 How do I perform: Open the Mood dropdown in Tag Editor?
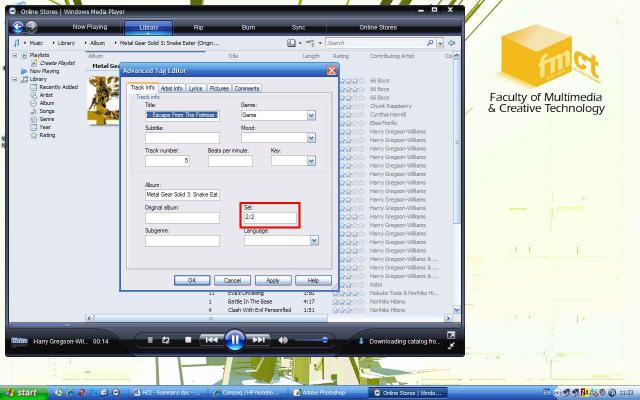point(311,138)
